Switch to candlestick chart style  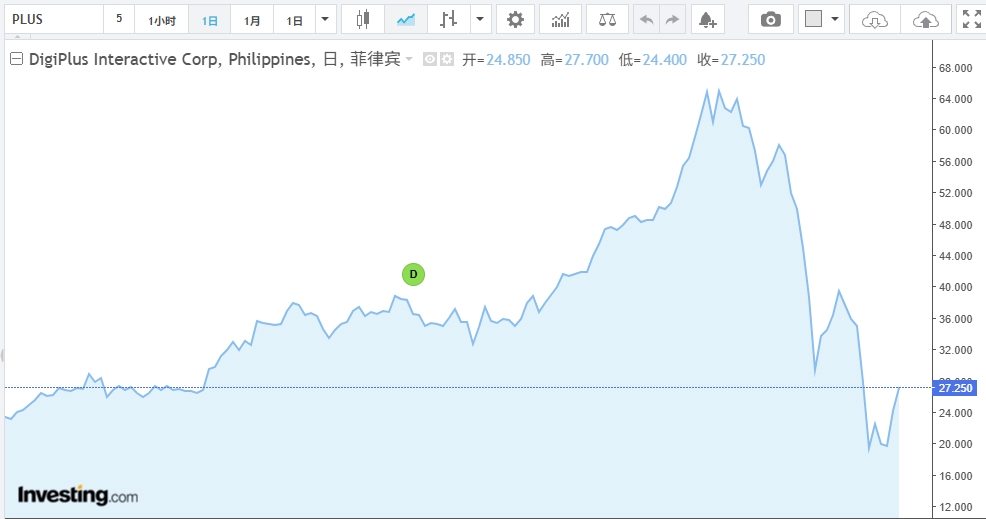[363, 20]
